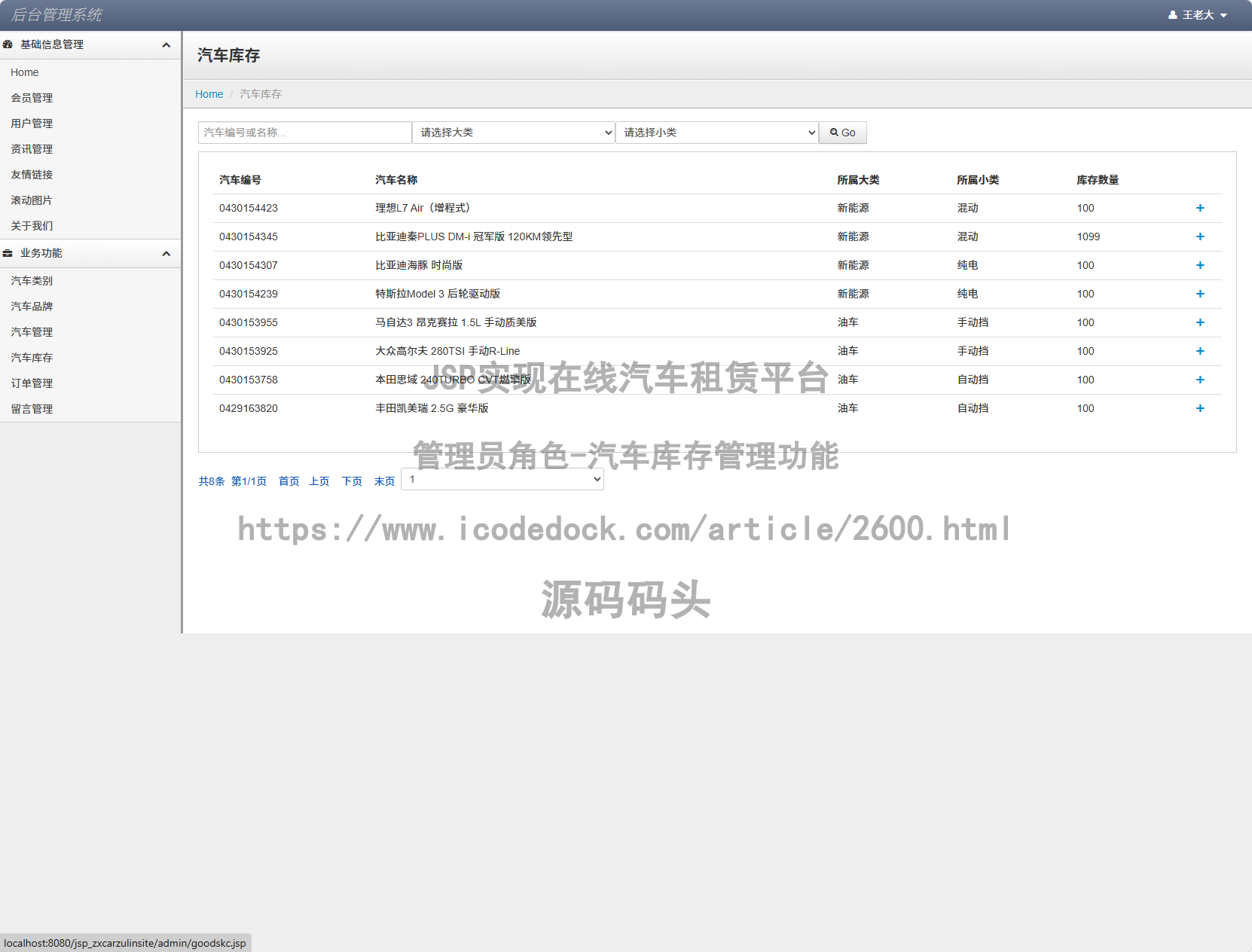This screenshot has height=952, width=1252.
Task: Select 会员管理 in the sidebar
Action: 32,97
